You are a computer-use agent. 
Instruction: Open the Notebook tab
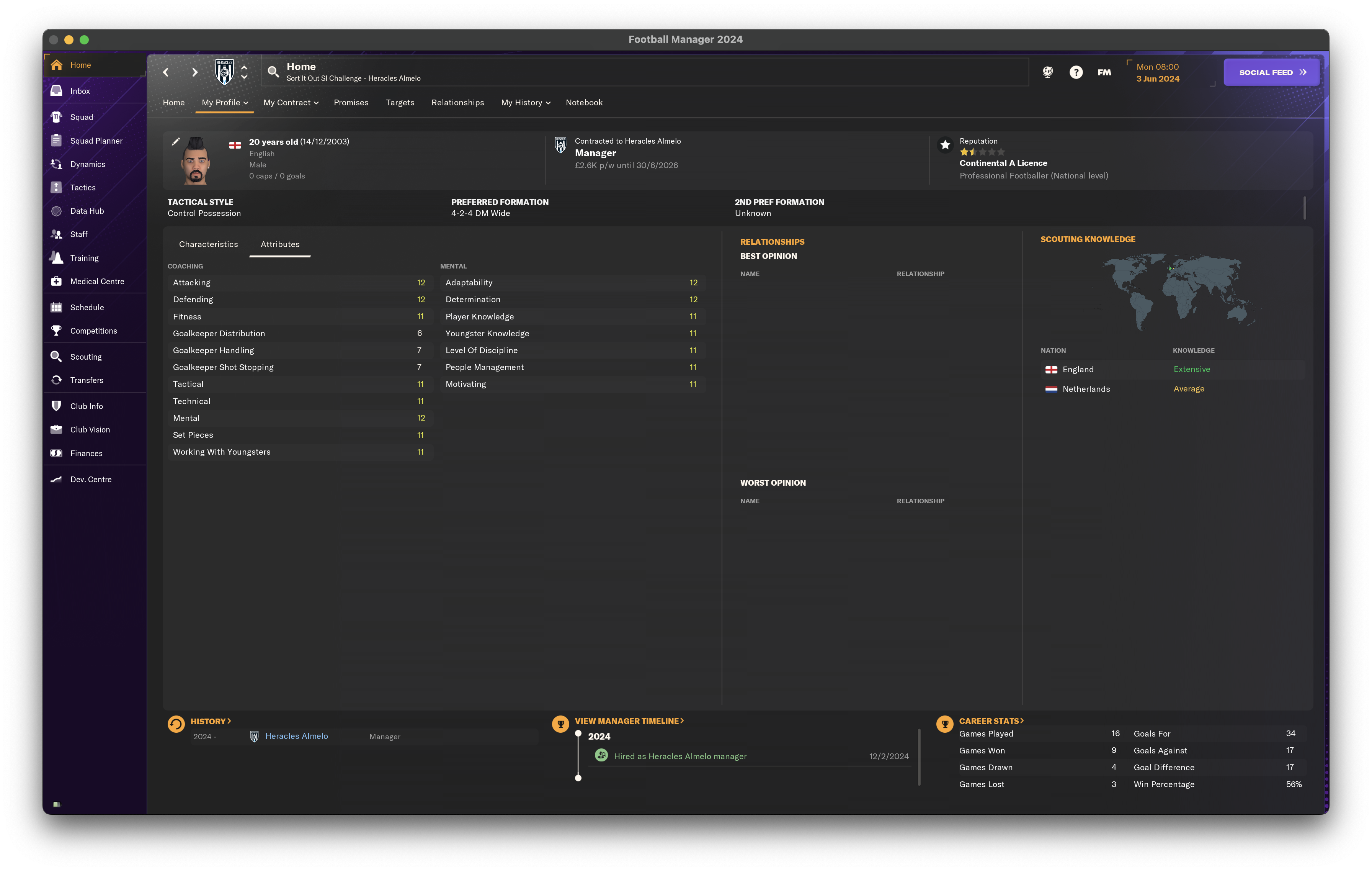click(584, 103)
